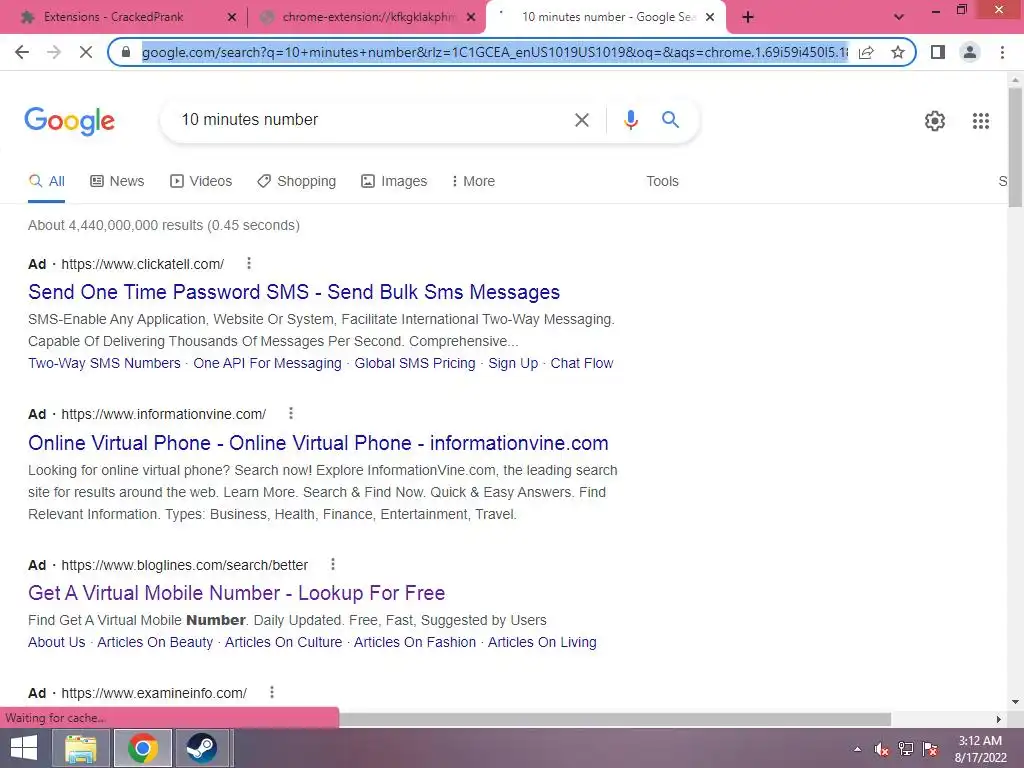
Task: Open a new browser tab
Action: pyautogui.click(x=748, y=18)
